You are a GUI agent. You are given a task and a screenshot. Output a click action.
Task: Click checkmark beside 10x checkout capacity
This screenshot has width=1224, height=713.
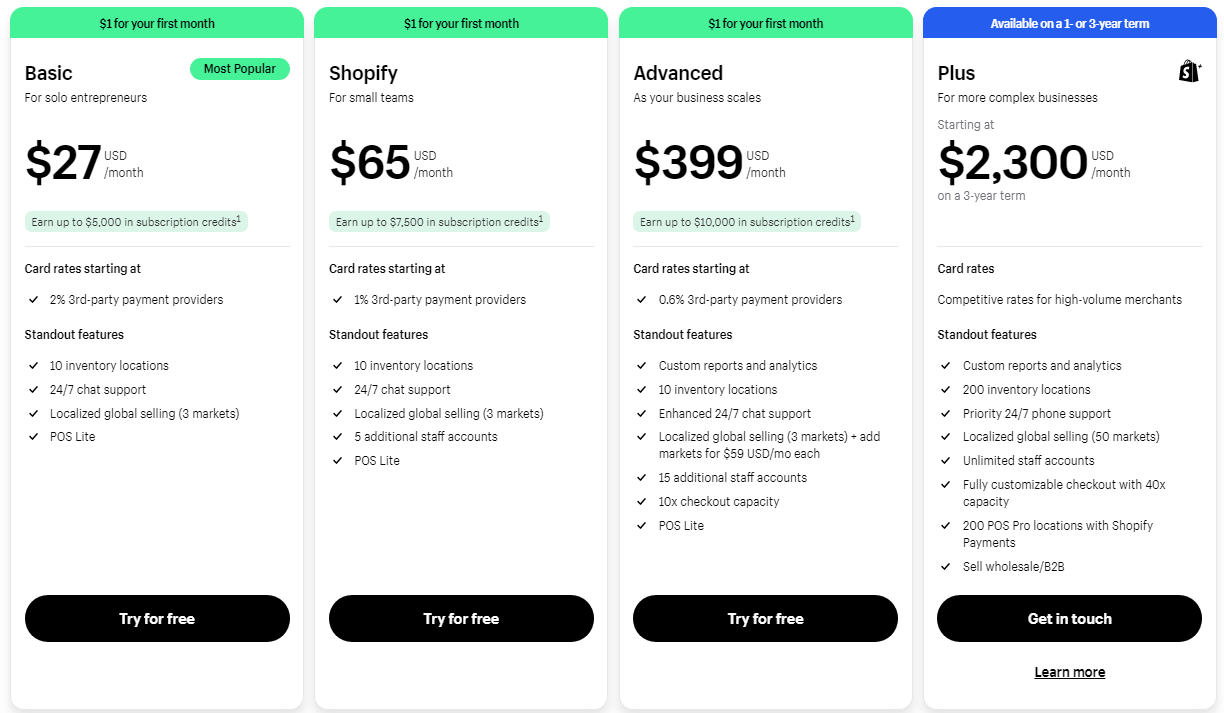[x=641, y=502]
